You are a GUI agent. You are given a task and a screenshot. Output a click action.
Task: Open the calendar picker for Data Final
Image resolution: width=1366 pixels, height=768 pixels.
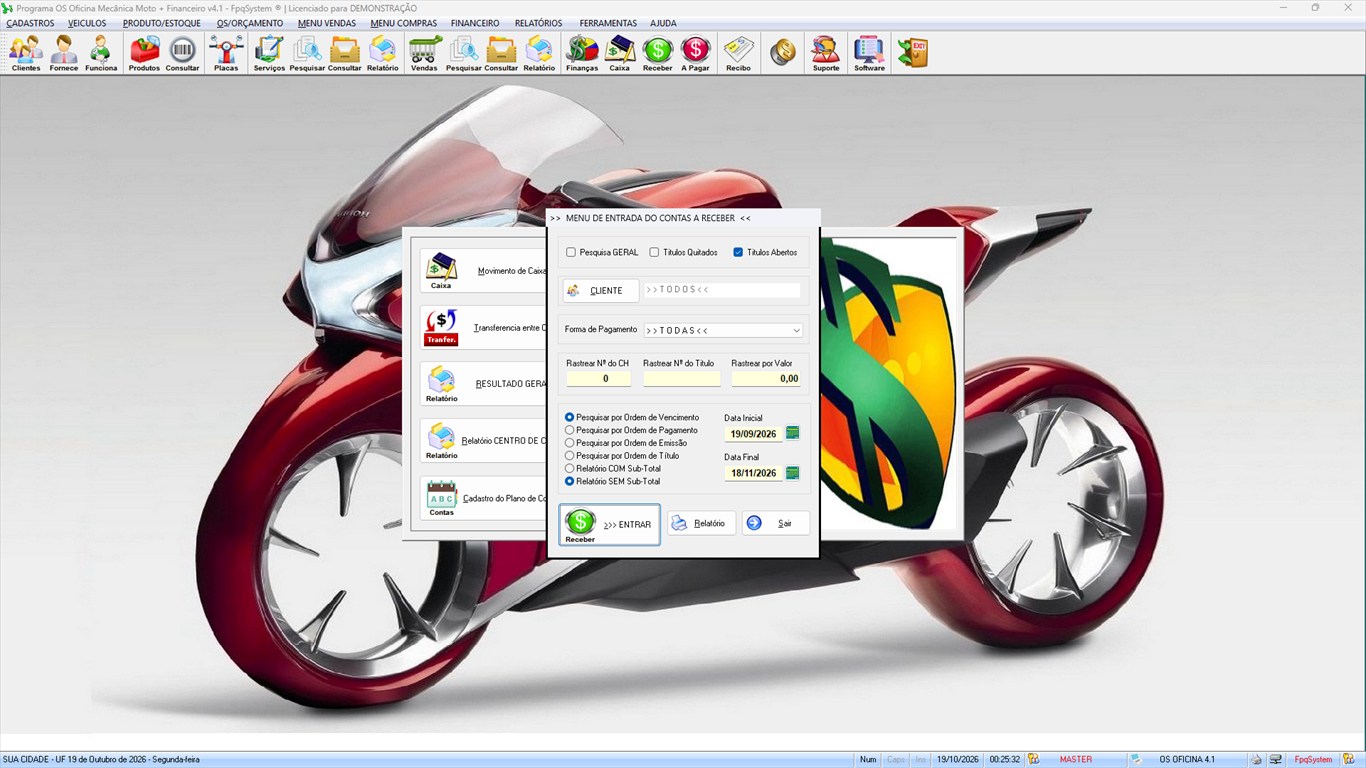793,472
